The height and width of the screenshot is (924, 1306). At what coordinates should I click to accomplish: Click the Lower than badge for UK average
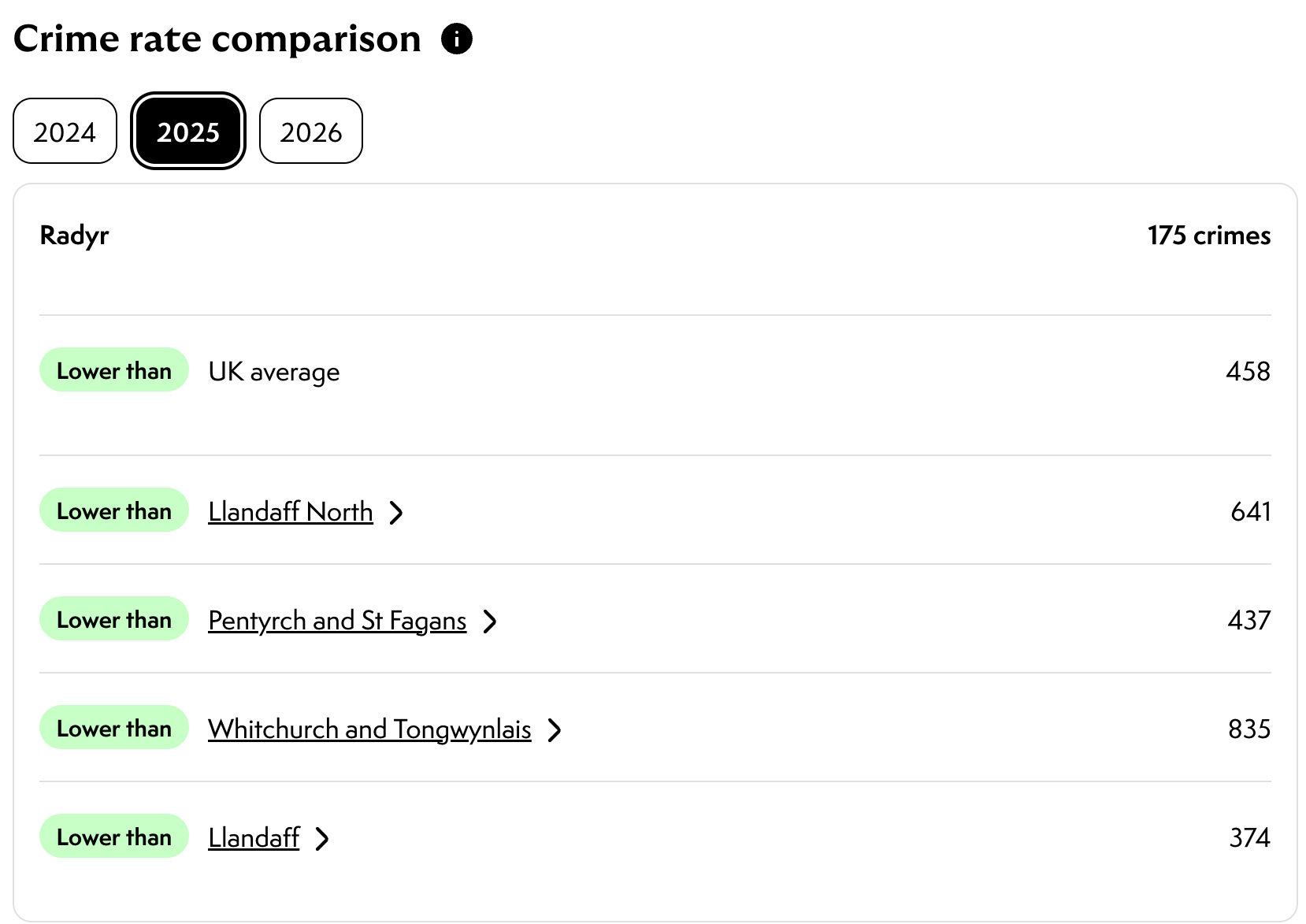[x=114, y=370]
